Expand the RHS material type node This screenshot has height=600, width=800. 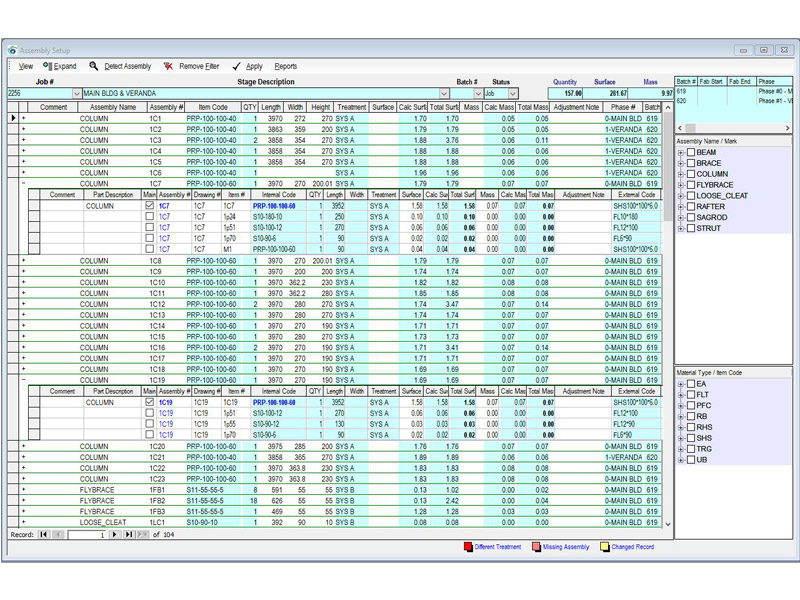(681, 428)
